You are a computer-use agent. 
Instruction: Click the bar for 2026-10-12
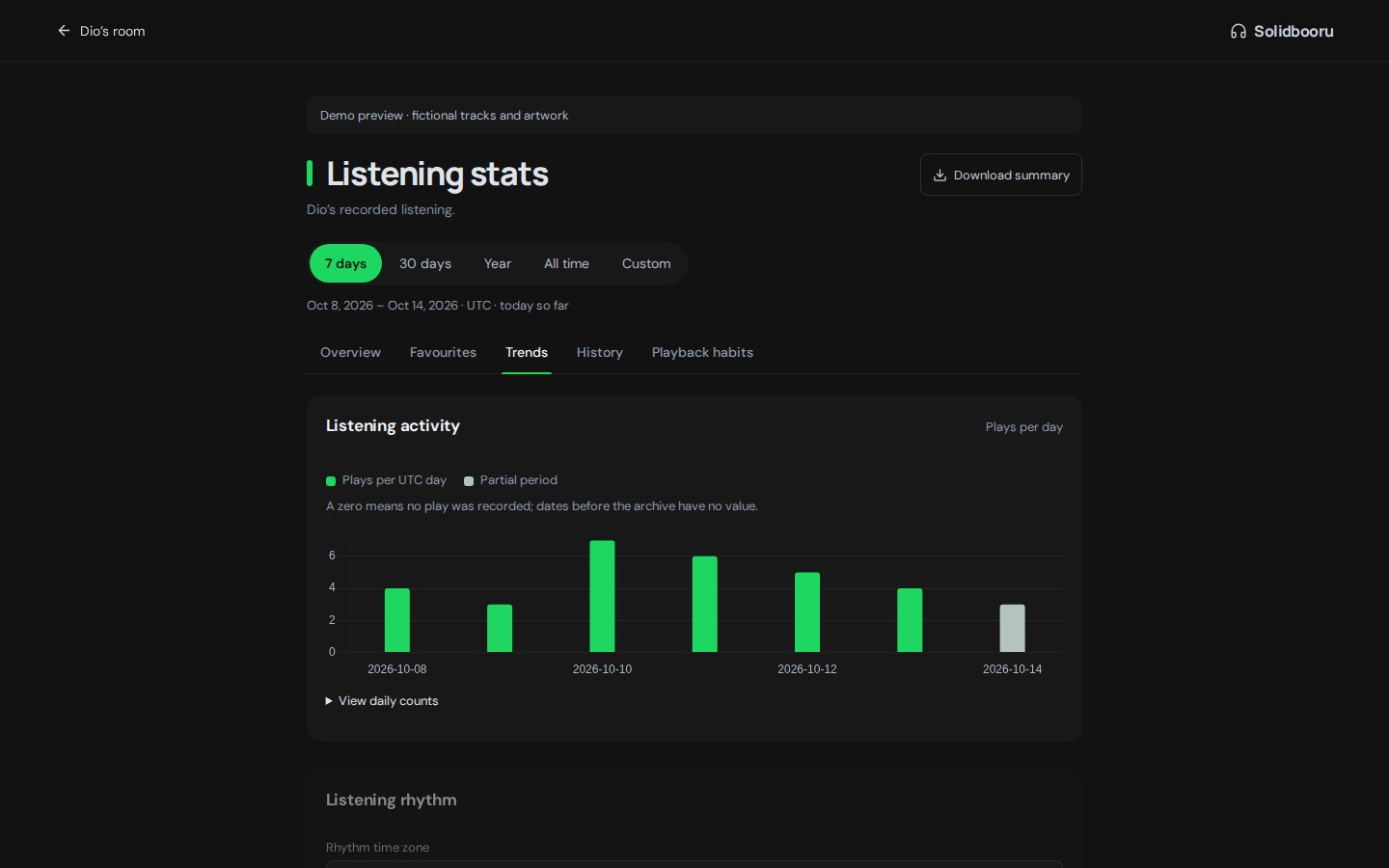pos(807,612)
